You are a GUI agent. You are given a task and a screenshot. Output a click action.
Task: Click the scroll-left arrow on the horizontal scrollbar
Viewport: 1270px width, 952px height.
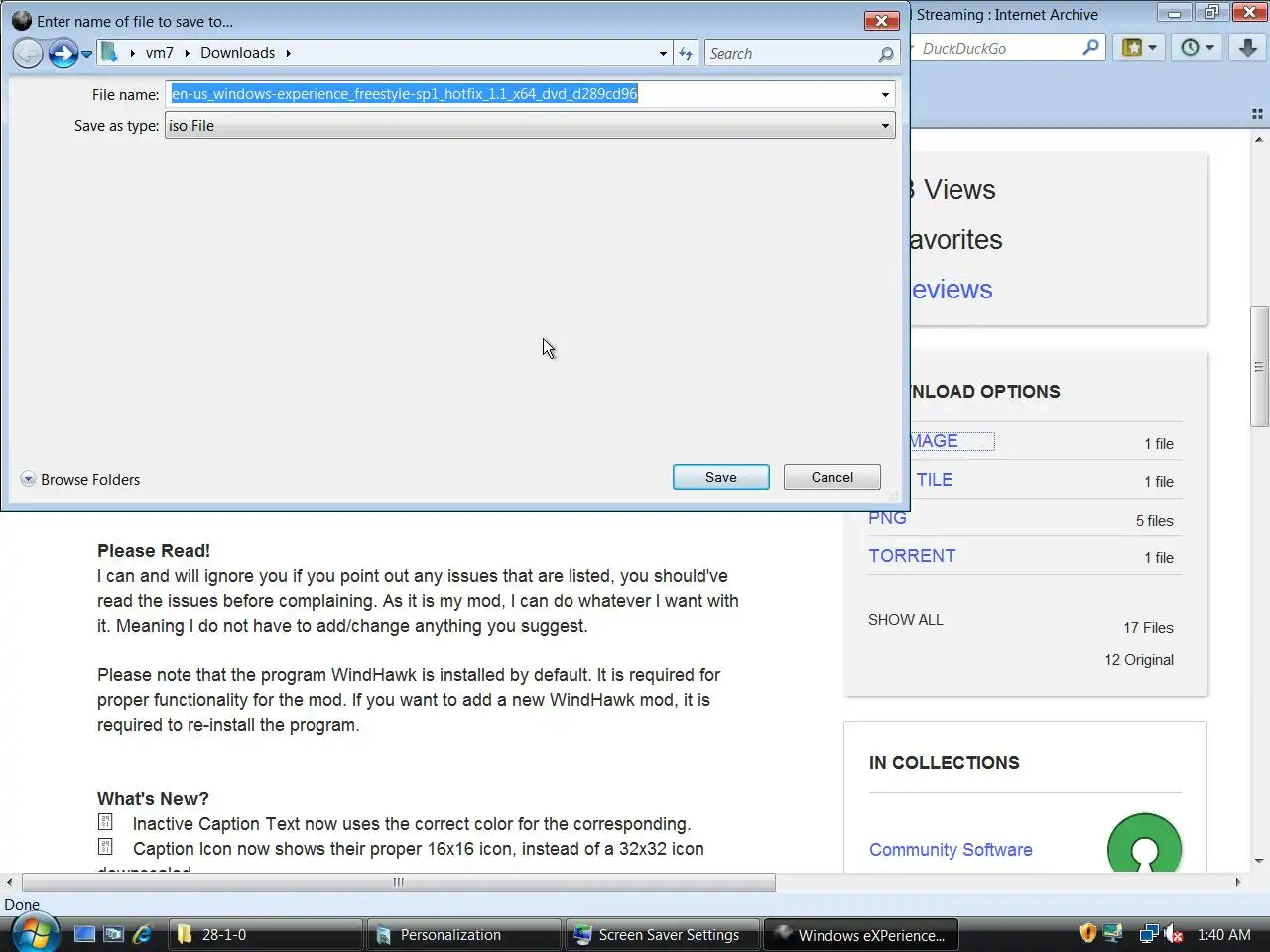pyautogui.click(x=9, y=882)
